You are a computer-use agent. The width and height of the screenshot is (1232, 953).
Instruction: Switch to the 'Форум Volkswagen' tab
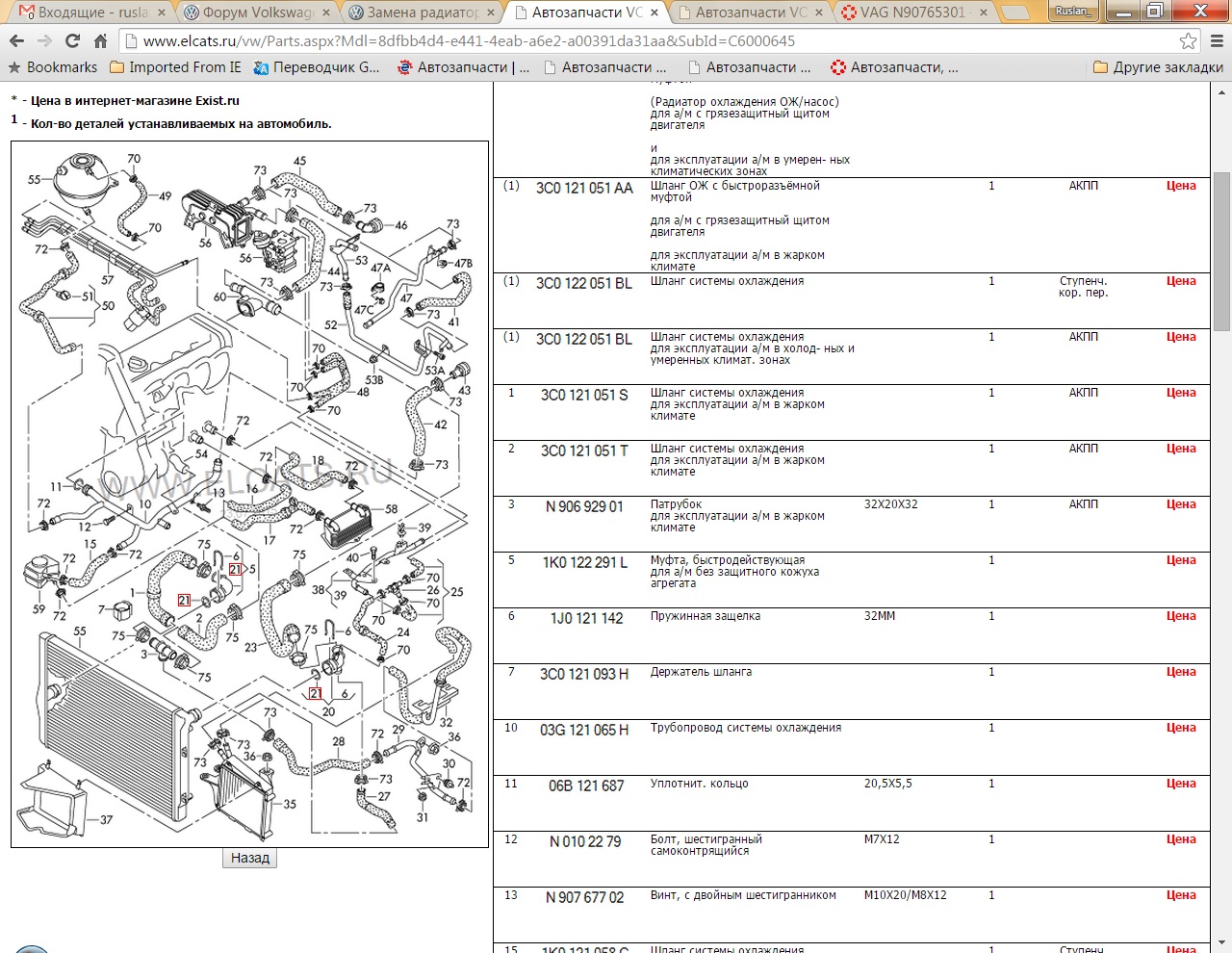click(x=256, y=13)
